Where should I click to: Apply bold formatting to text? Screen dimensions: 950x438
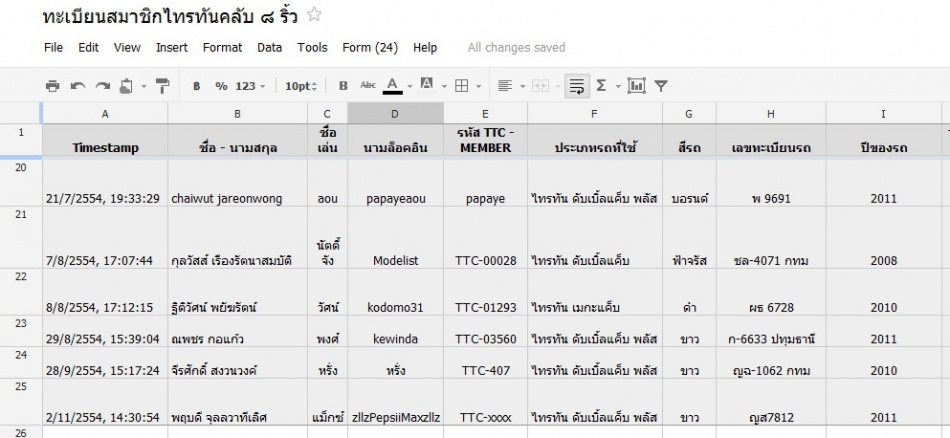pos(343,86)
